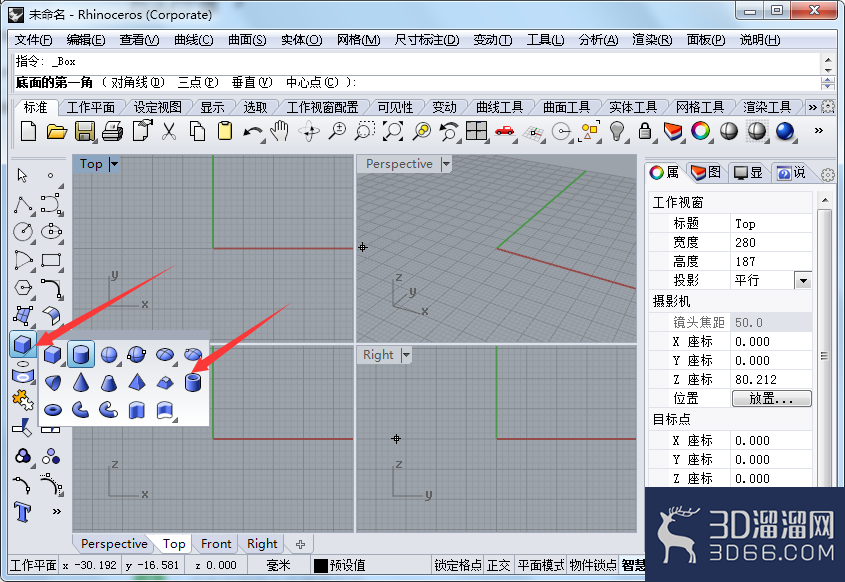The width and height of the screenshot is (845, 582).
Task: Click the blue Render sphere icon
Action: 785,131
